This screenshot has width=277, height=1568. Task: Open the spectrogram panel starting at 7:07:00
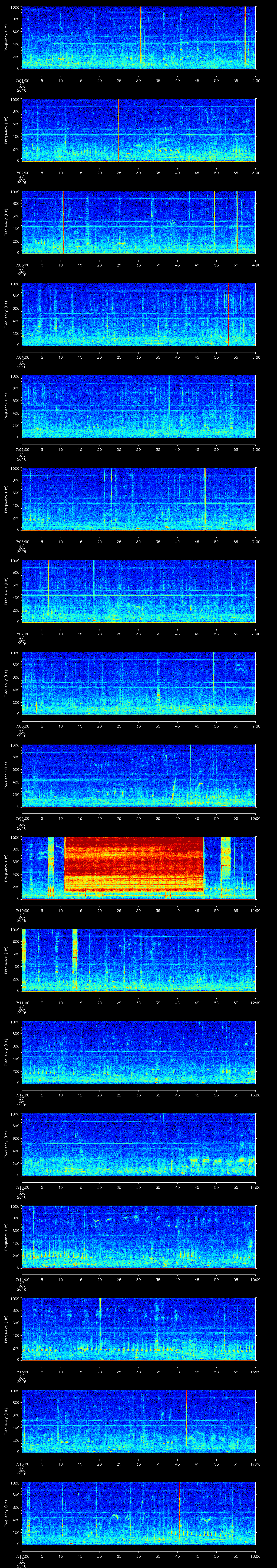[138, 591]
